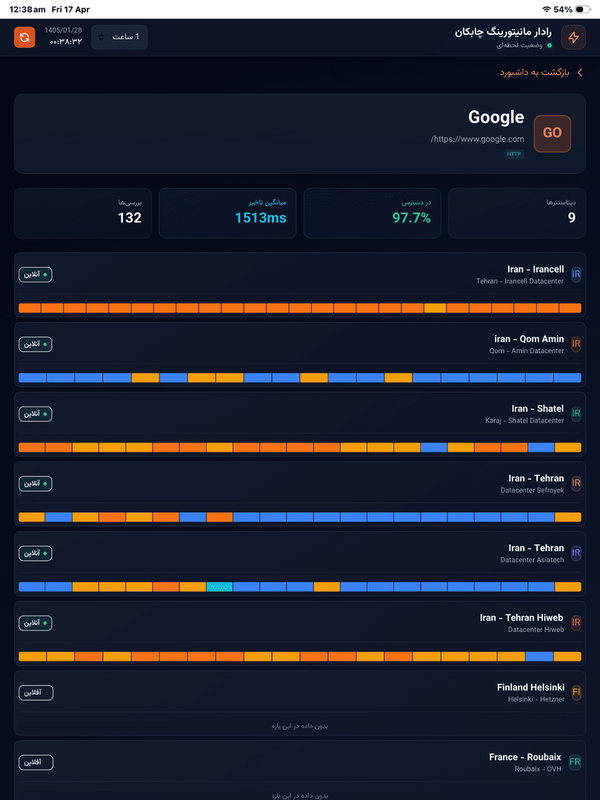This screenshot has height=800, width=600.
Task: Tap the HTTP protocol tag under Google
Action: [514, 154]
